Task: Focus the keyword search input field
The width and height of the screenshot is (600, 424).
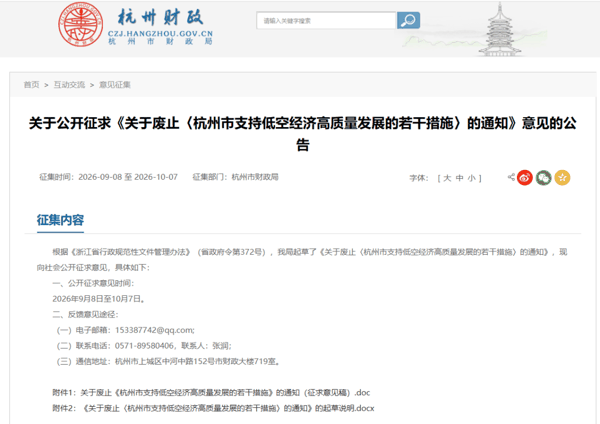Action: click(x=326, y=20)
